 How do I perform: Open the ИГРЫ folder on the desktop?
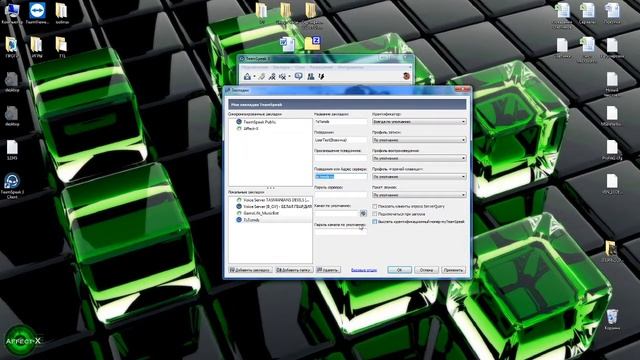coord(37,47)
